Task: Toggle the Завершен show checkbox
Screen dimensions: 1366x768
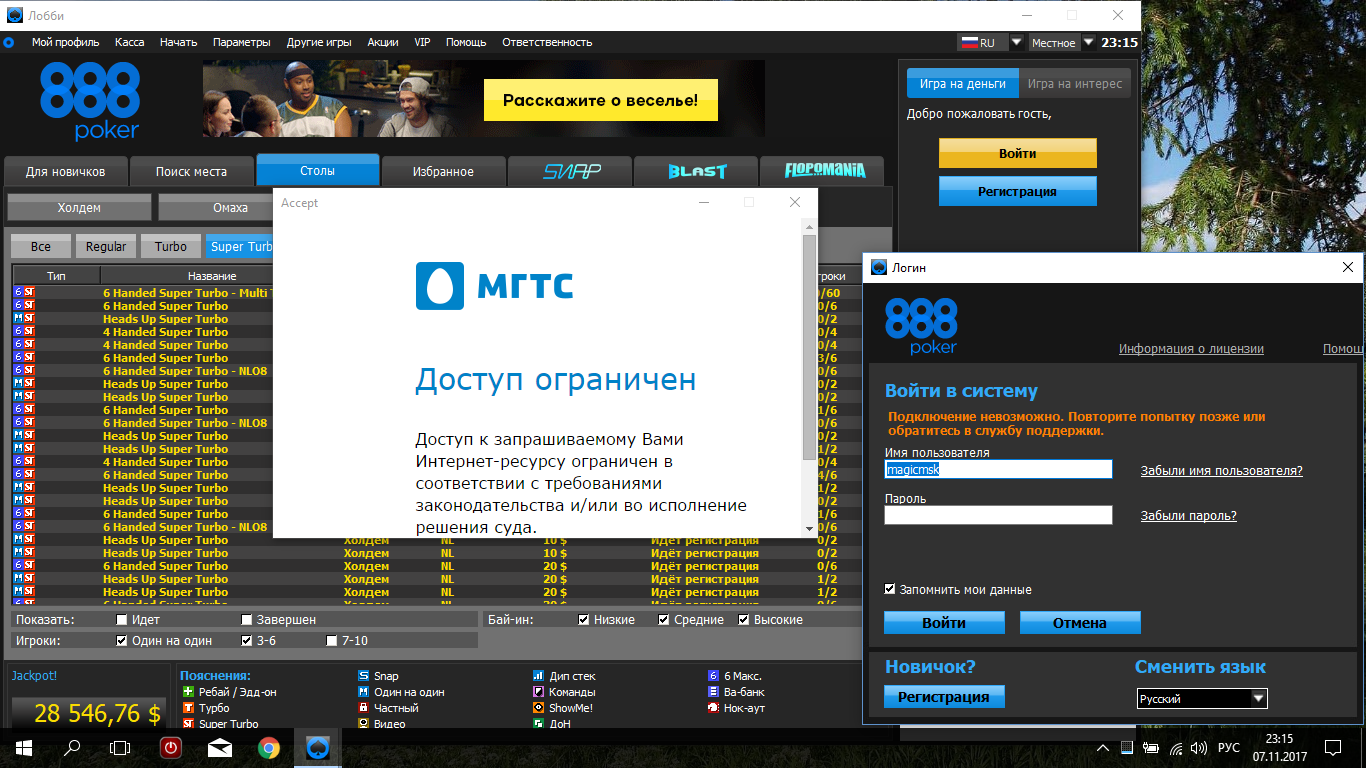Action: click(247, 620)
